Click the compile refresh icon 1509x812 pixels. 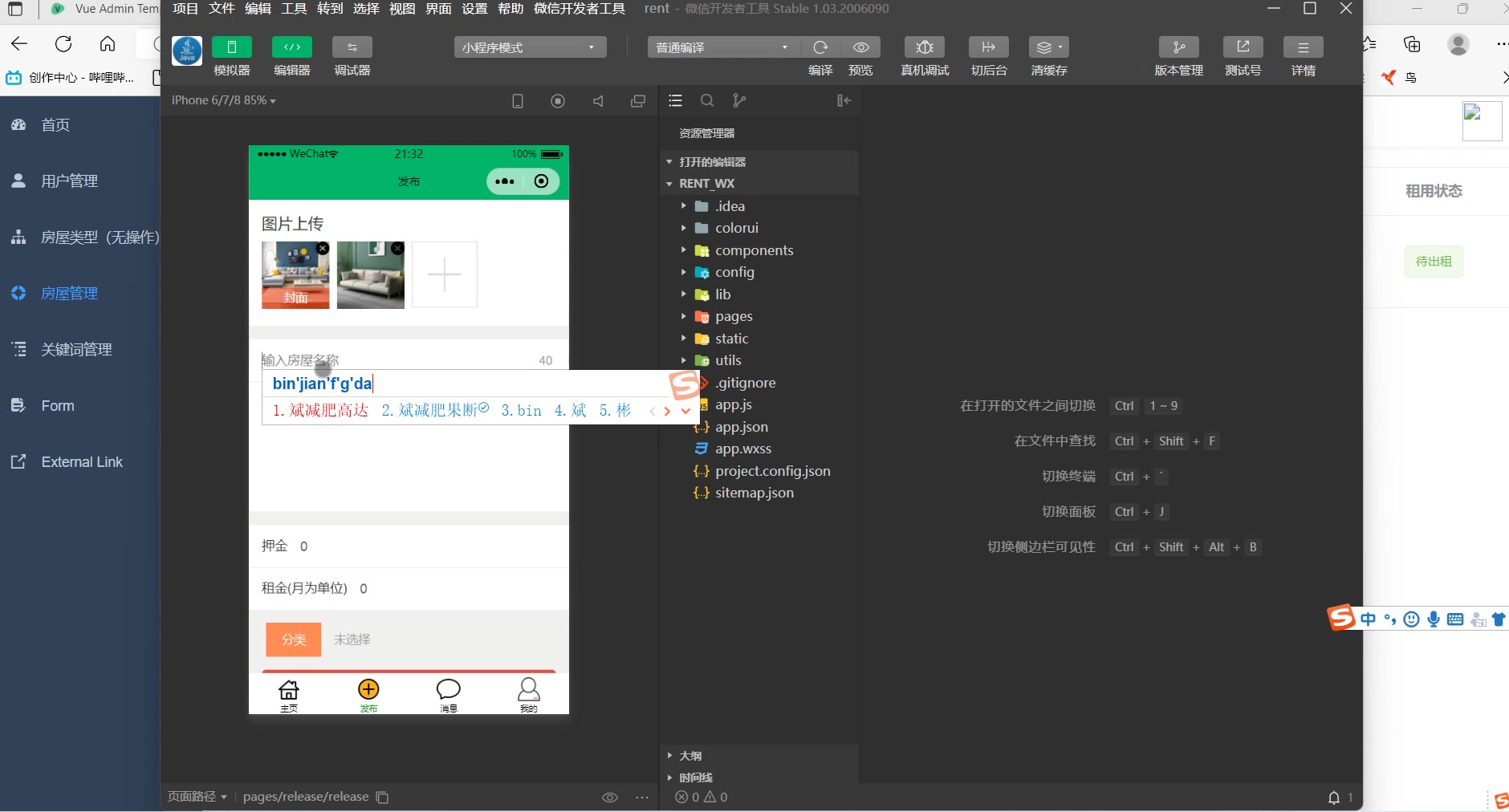pos(820,47)
